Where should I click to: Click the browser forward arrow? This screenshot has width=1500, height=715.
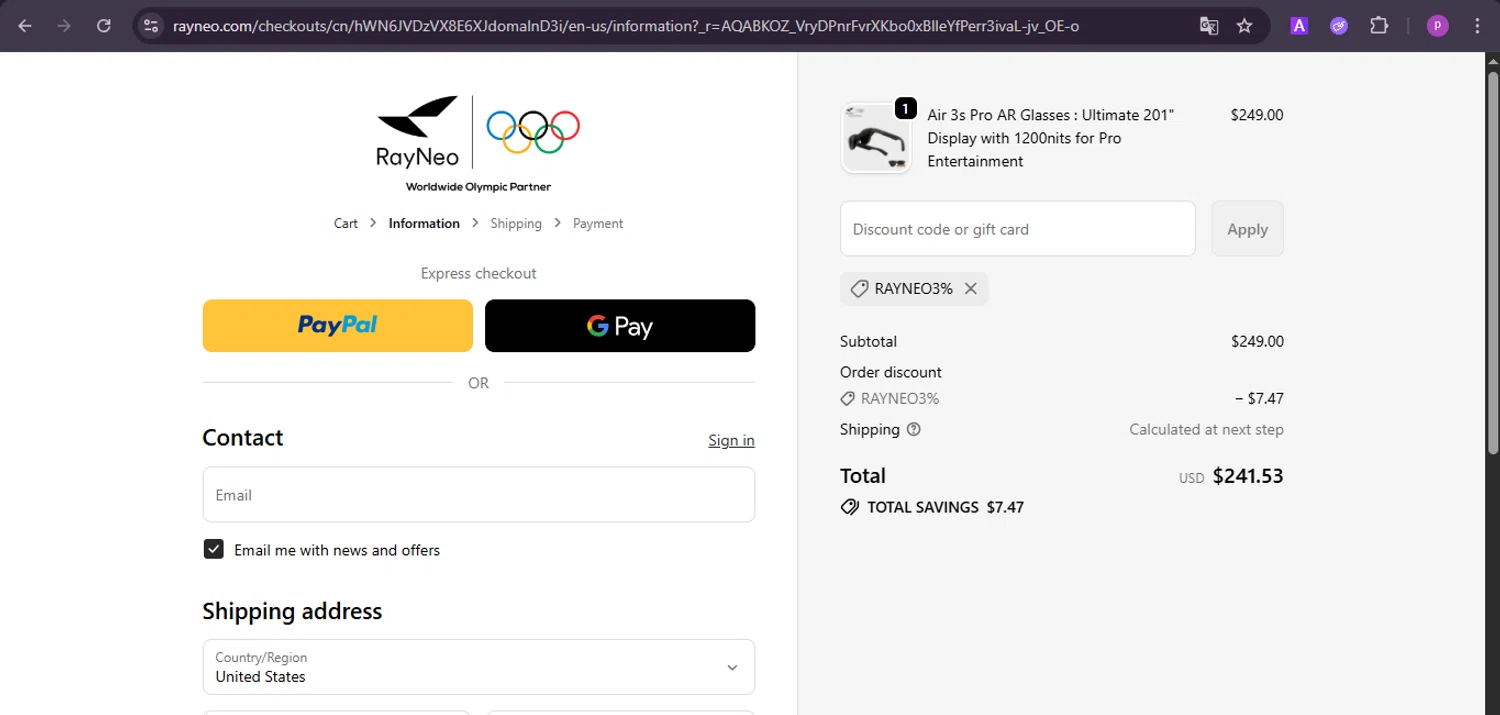pos(64,26)
